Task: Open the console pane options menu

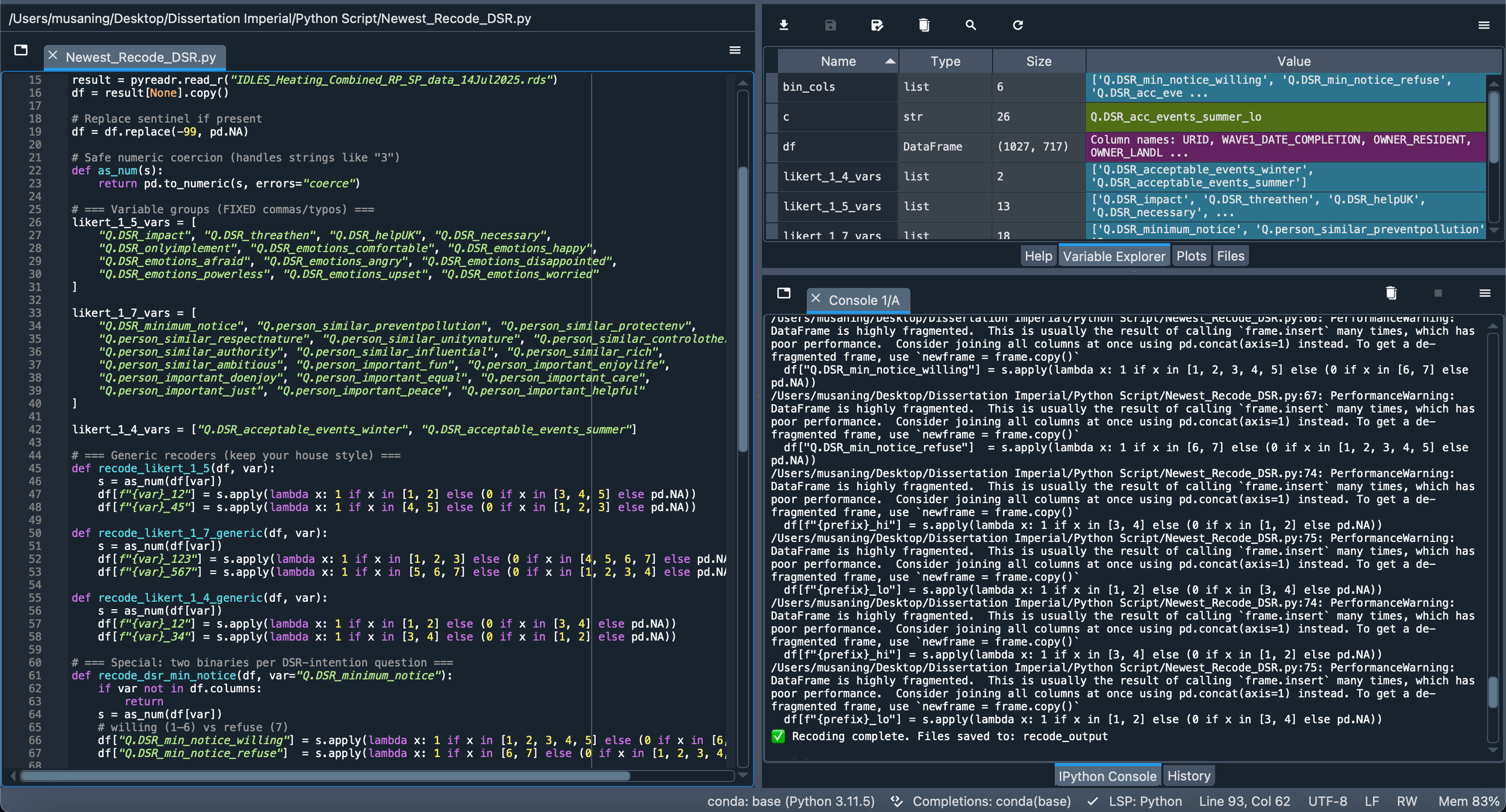Action: point(1485,293)
